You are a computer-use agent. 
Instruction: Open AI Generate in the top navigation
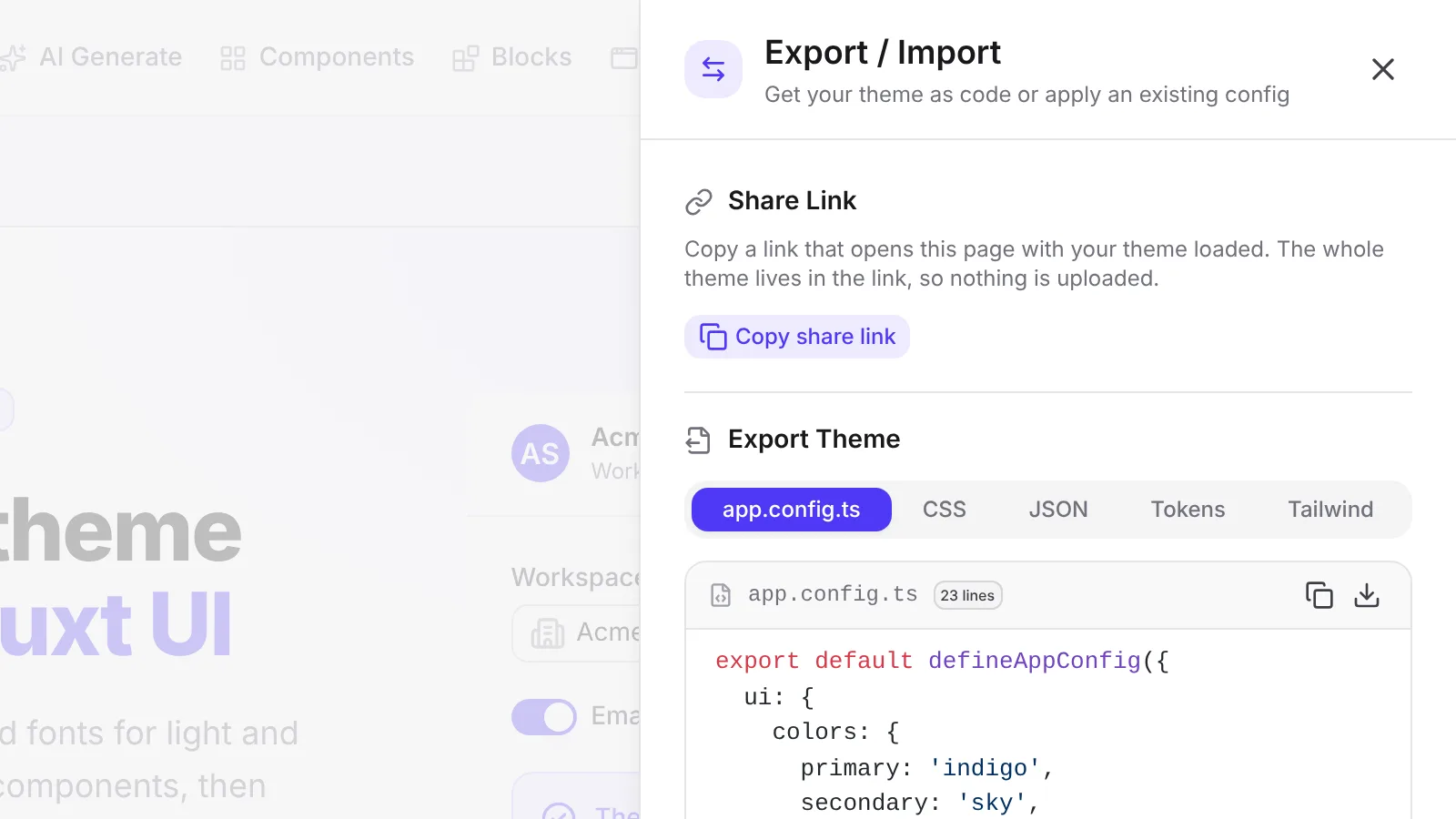tap(91, 57)
